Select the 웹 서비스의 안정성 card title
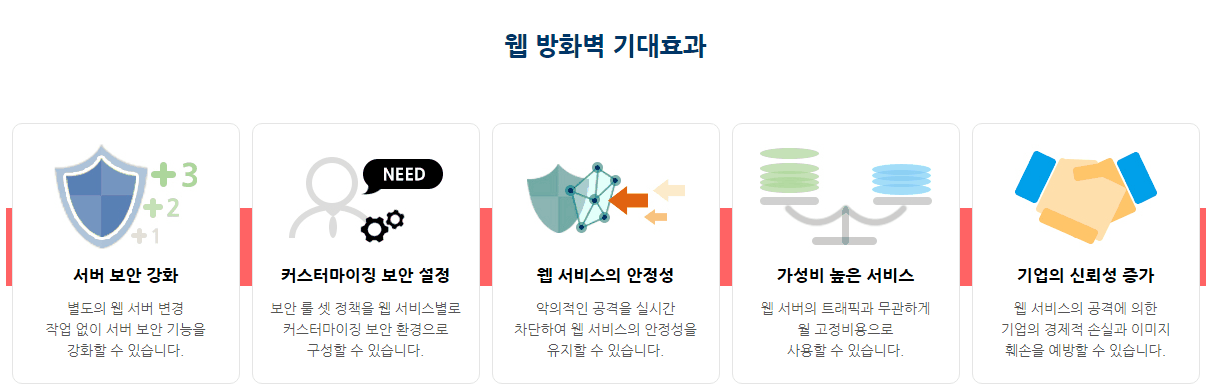This screenshot has width=1219, height=392. [x=606, y=274]
